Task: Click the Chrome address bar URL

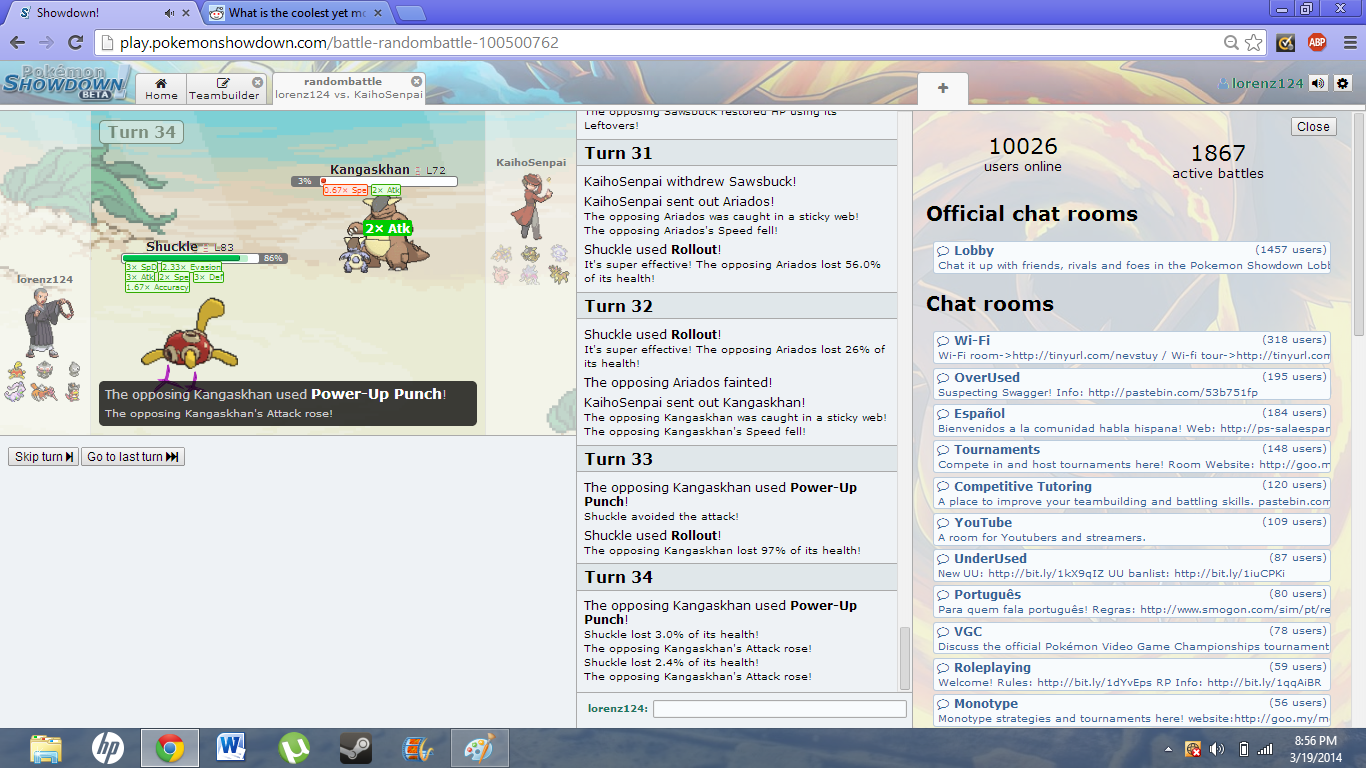Action: click(x=339, y=43)
